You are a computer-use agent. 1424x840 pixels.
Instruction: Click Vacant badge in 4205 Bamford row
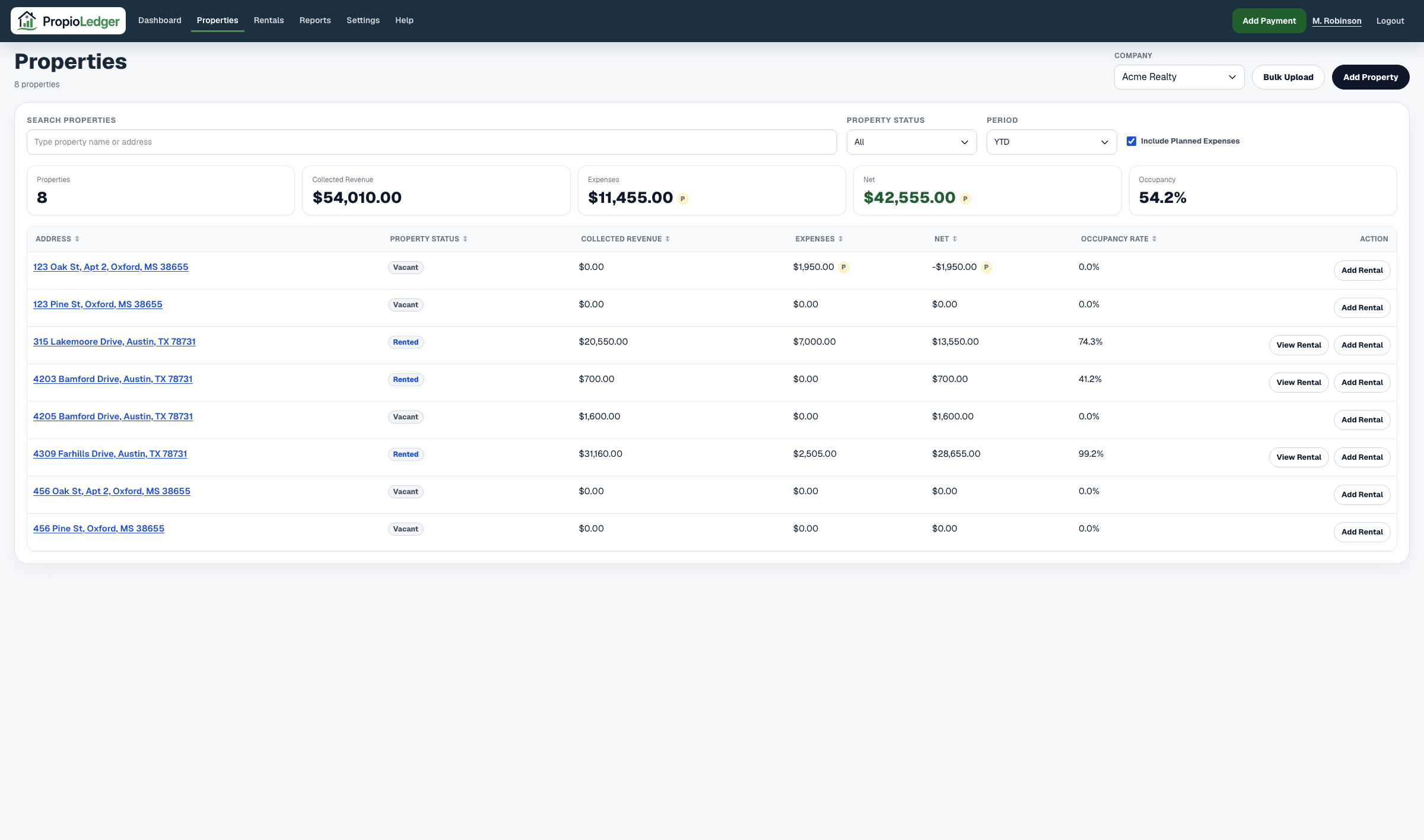pos(406,417)
